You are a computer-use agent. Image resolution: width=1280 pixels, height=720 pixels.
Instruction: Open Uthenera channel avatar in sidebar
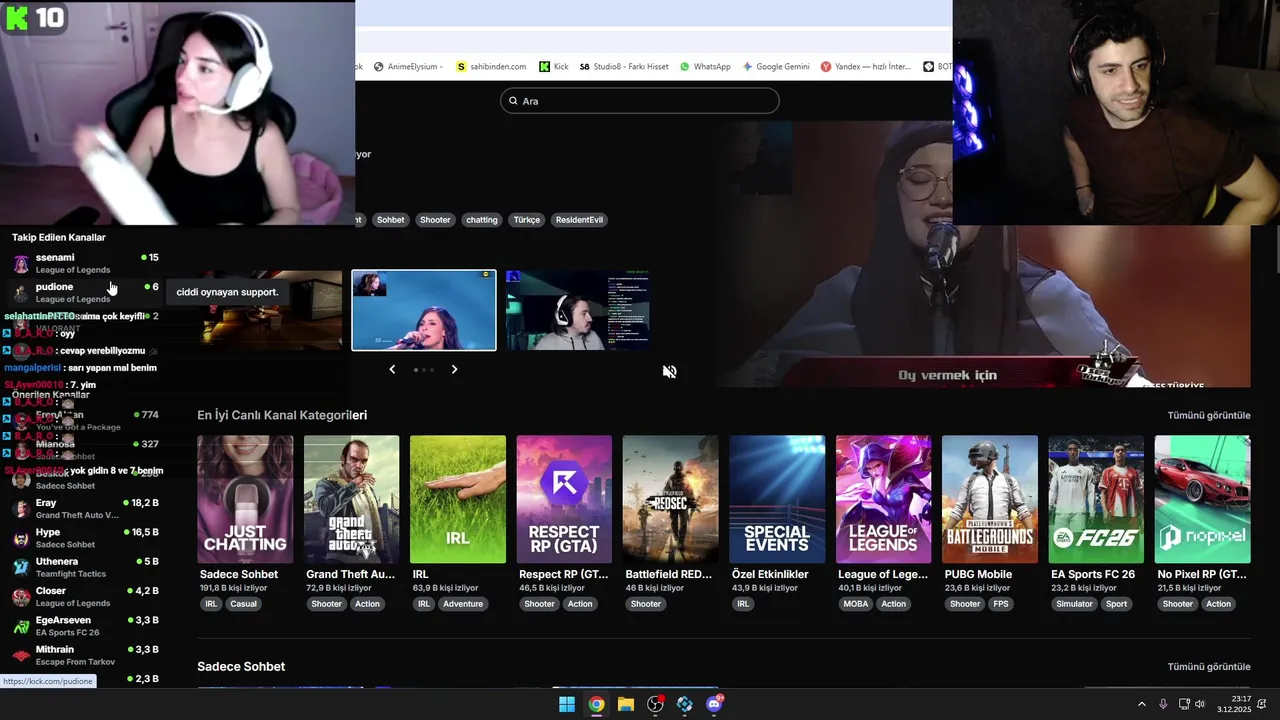tap(21, 567)
